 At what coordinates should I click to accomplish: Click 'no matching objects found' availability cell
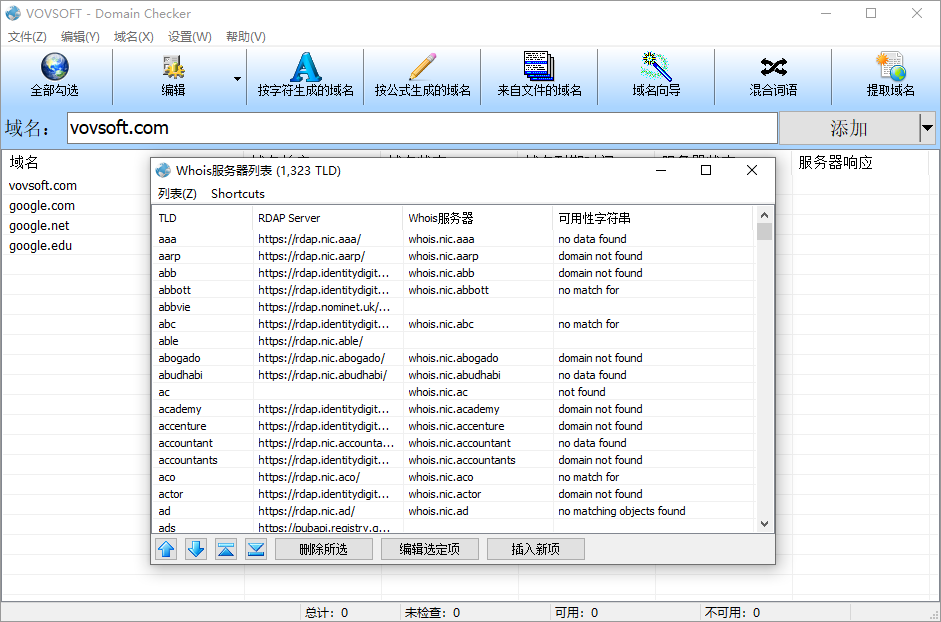(x=622, y=511)
